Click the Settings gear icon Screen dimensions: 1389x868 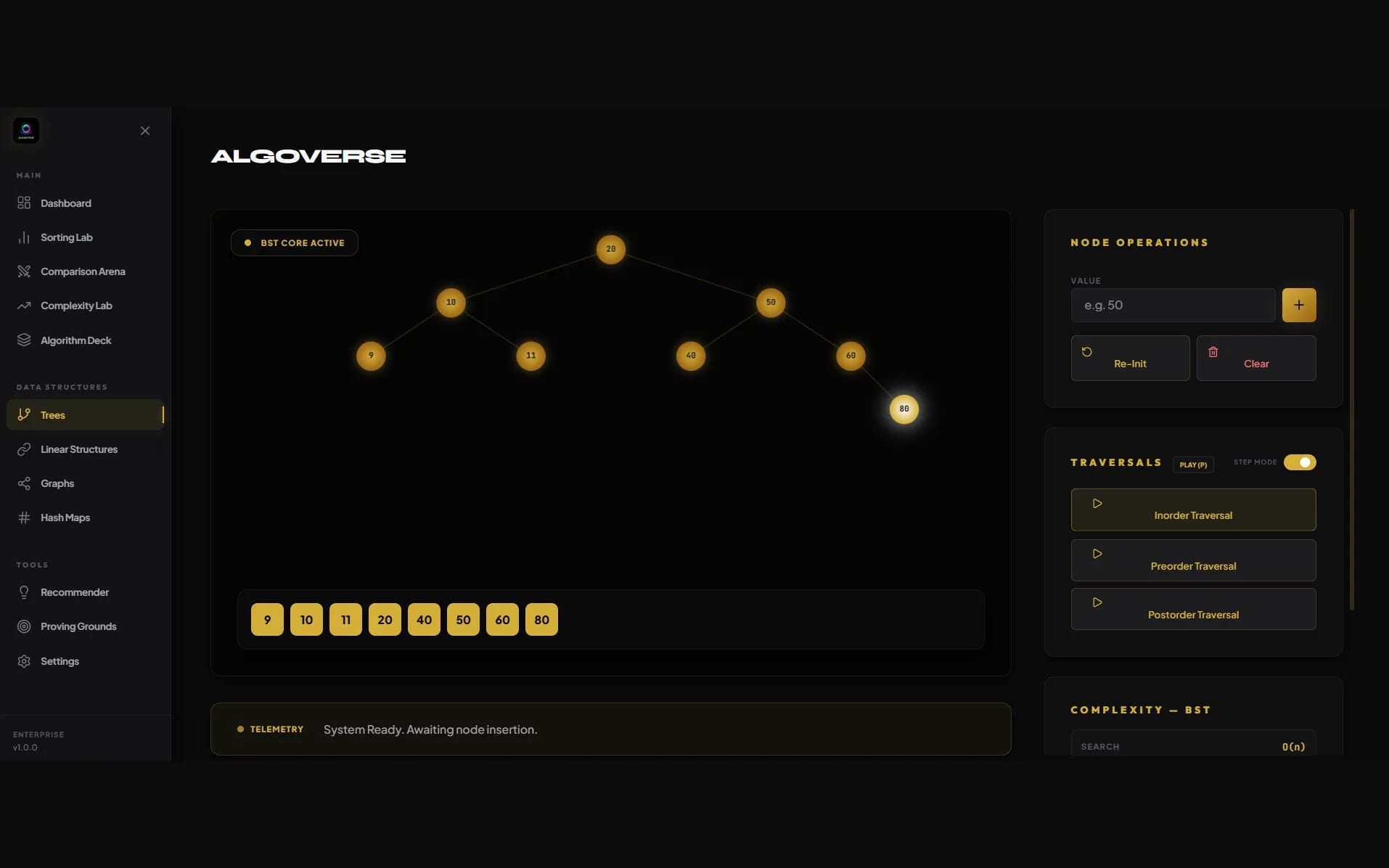(x=24, y=661)
